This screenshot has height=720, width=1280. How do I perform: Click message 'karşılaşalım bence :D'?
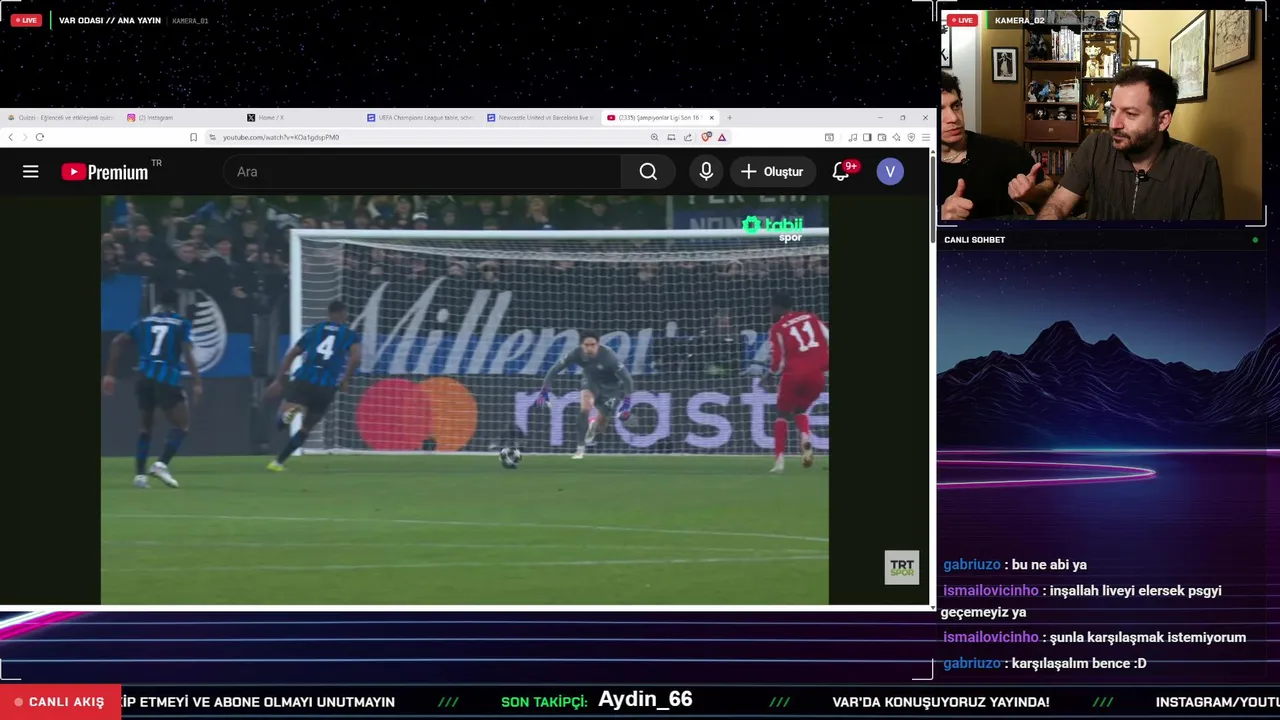pyautogui.click(x=1079, y=663)
